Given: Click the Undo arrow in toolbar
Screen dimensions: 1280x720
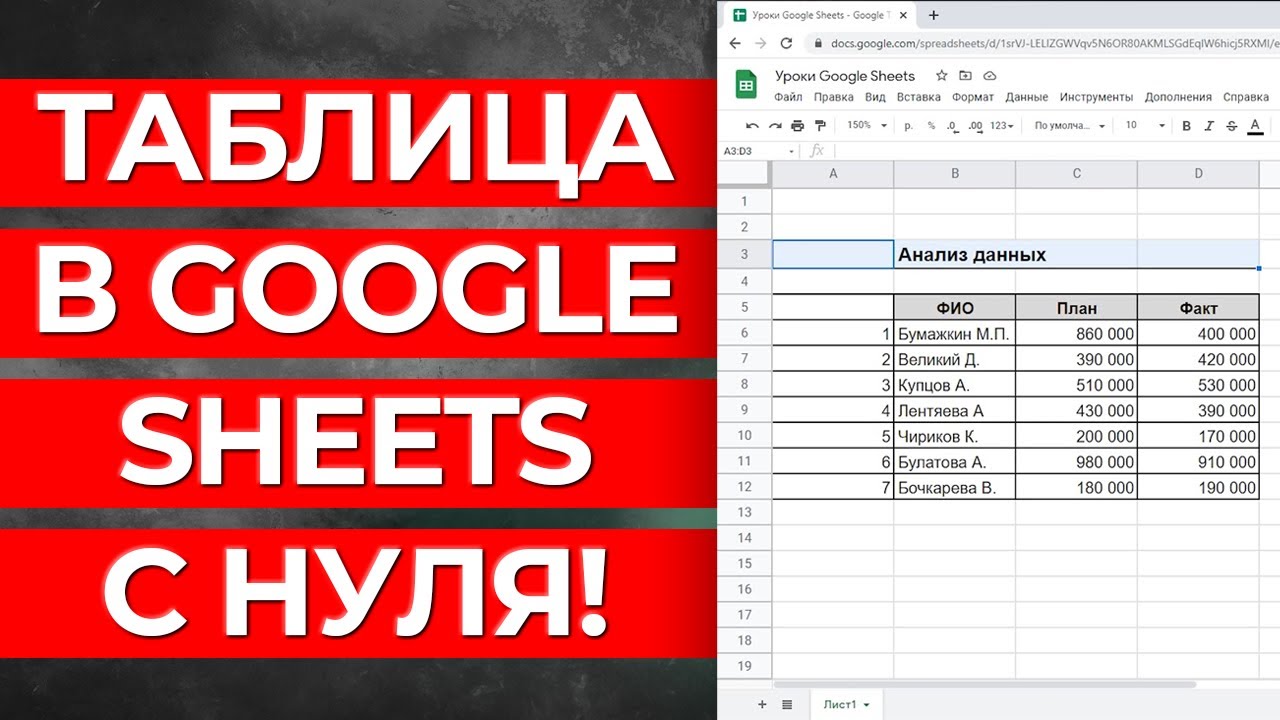Looking at the screenshot, I should pyautogui.click(x=752, y=126).
